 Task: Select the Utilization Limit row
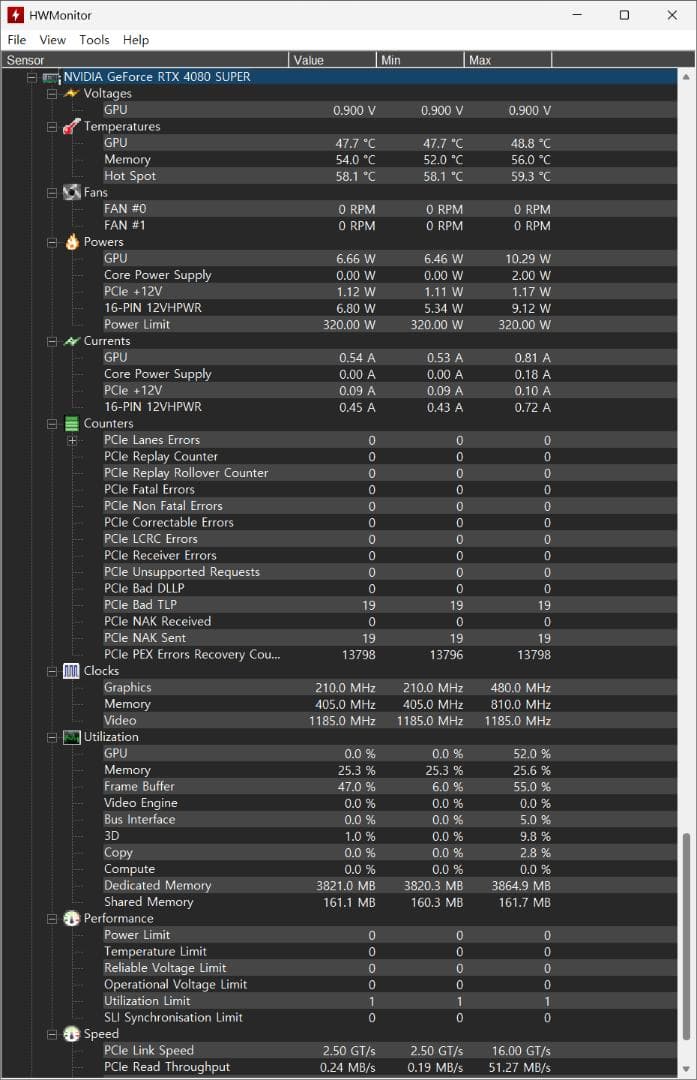click(389, 1001)
